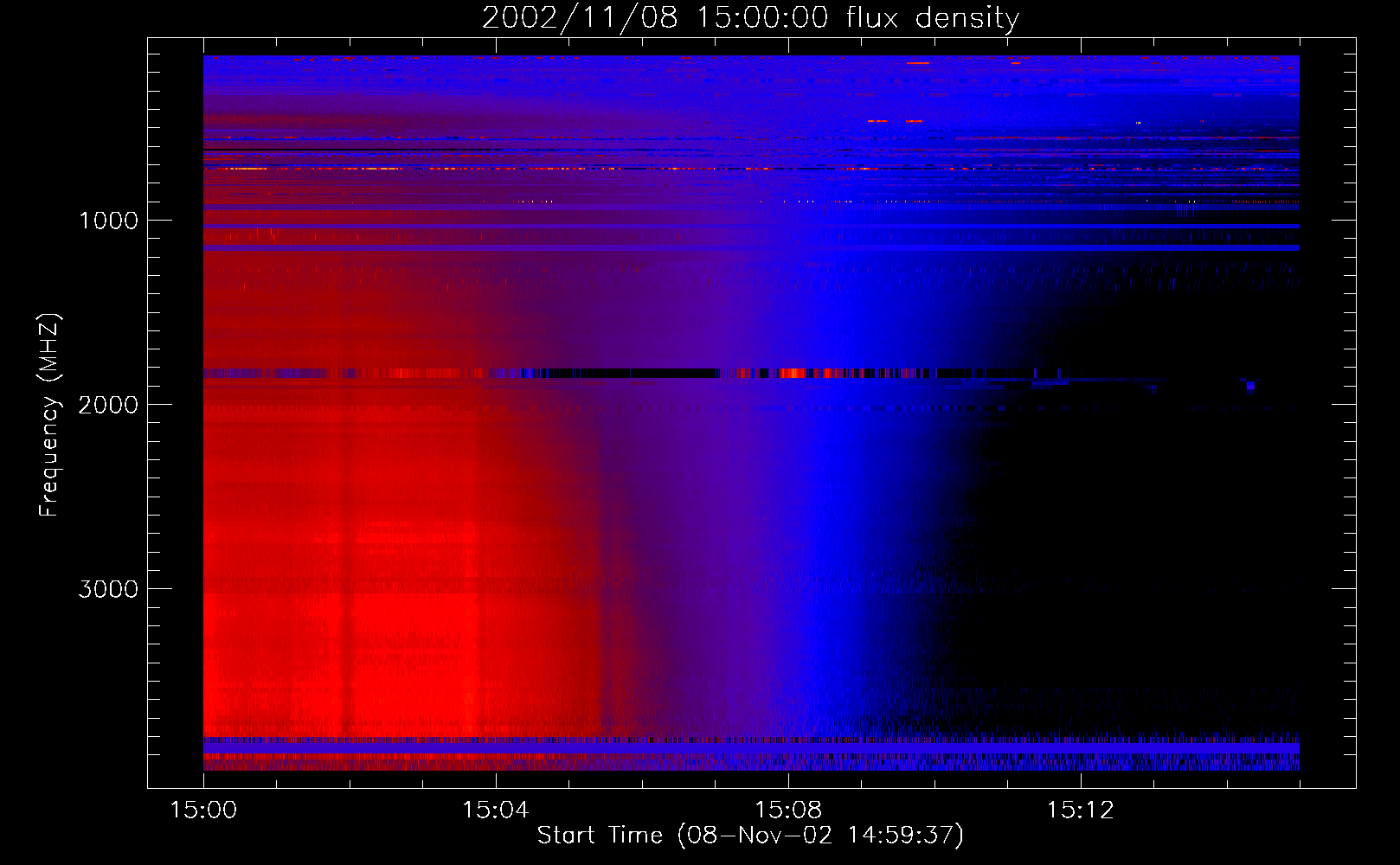Click the 3000 frequency tick label
This screenshot has height=865, width=1400.
108,589
